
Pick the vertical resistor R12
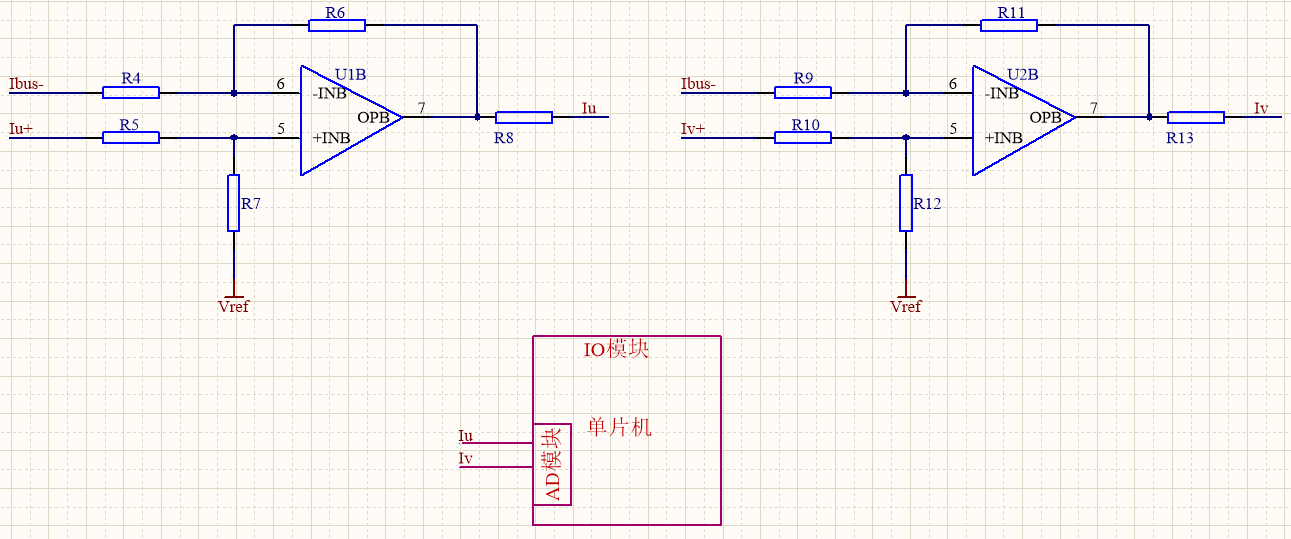905,203
